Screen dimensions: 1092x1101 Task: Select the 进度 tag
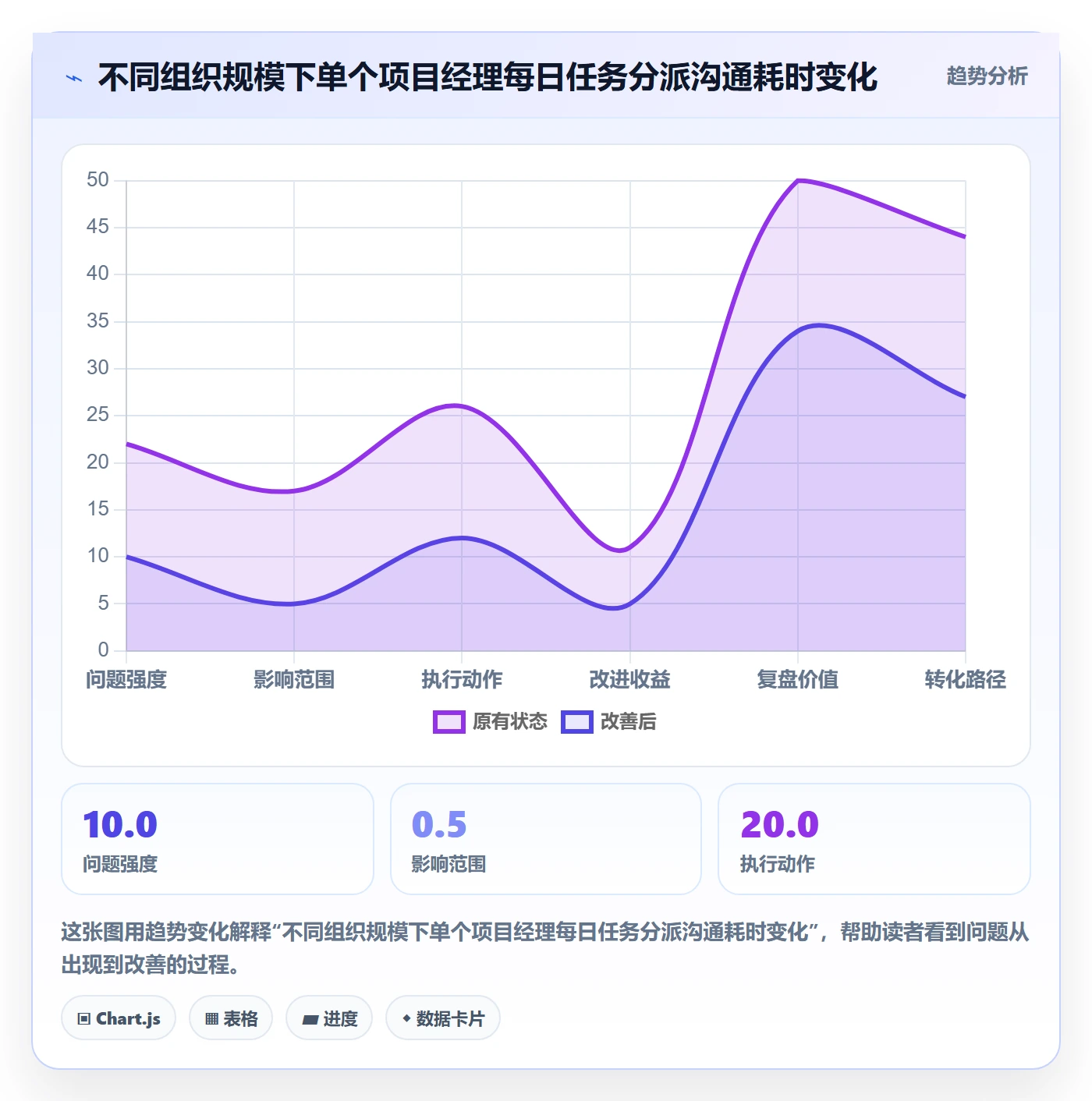(x=329, y=1018)
